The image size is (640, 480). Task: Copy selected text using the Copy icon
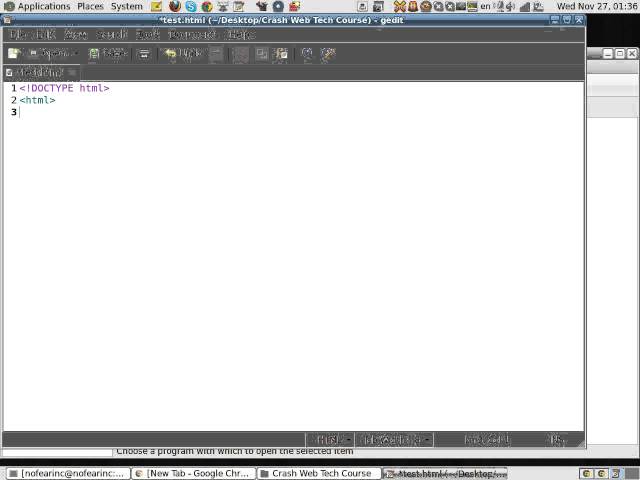[x=261, y=53]
